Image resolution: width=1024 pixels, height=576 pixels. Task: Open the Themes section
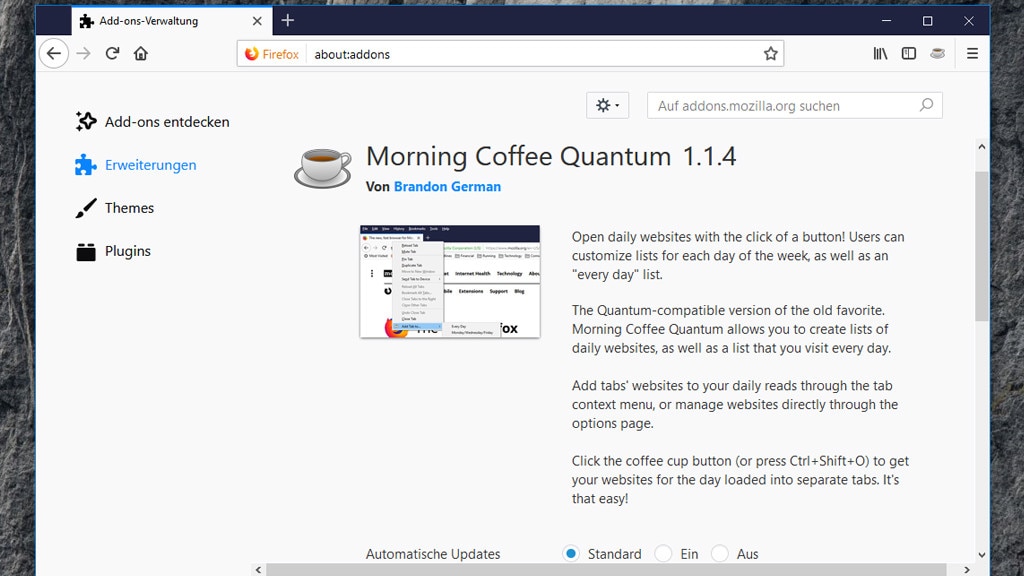[x=115, y=208]
